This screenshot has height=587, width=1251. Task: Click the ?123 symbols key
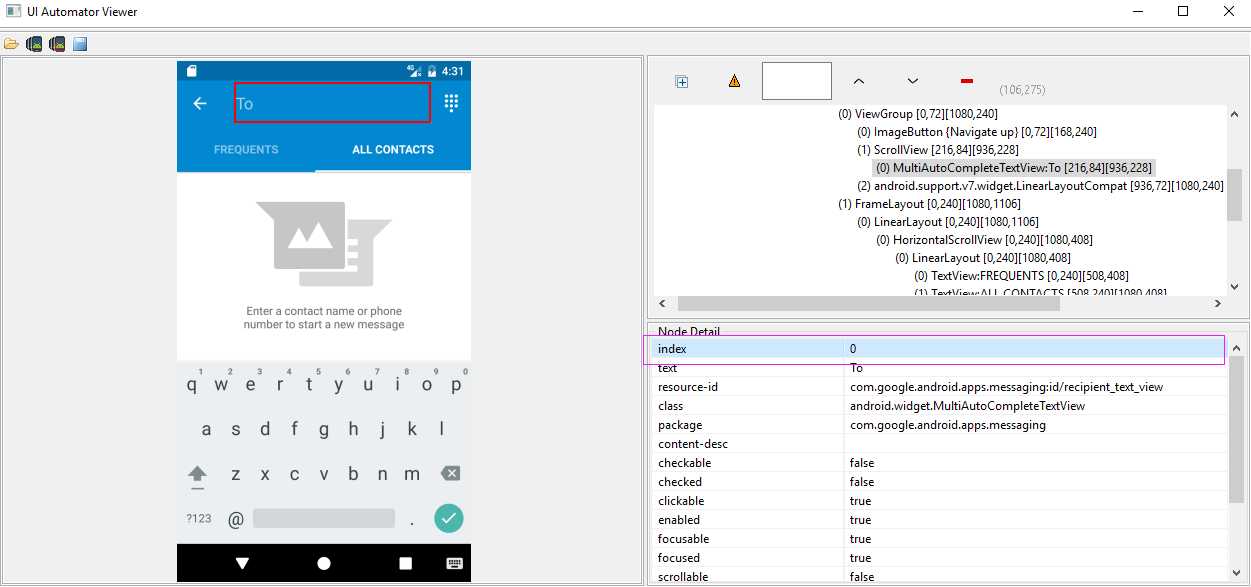pos(199,518)
